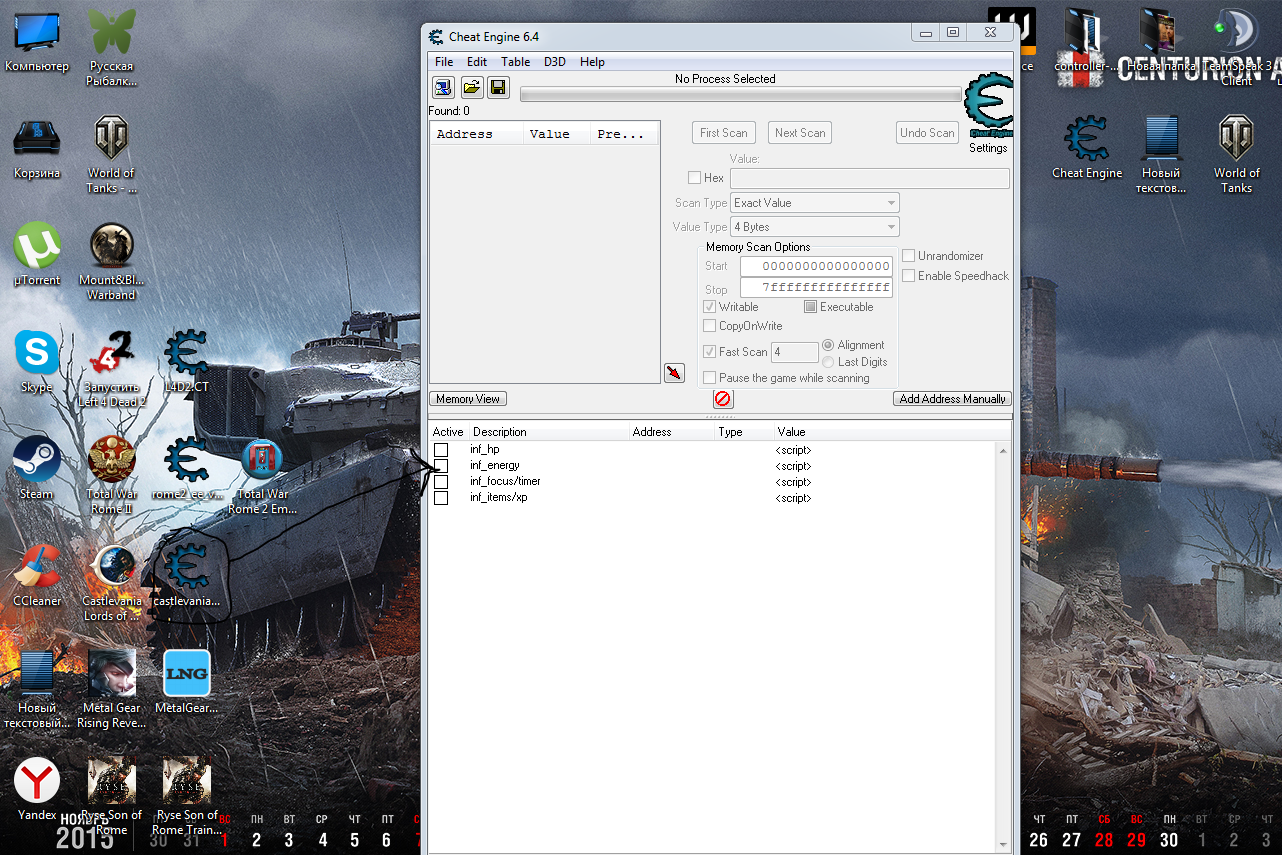Activate the inf_energy script checkbox
1282x855 pixels.
pyautogui.click(x=441, y=466)
